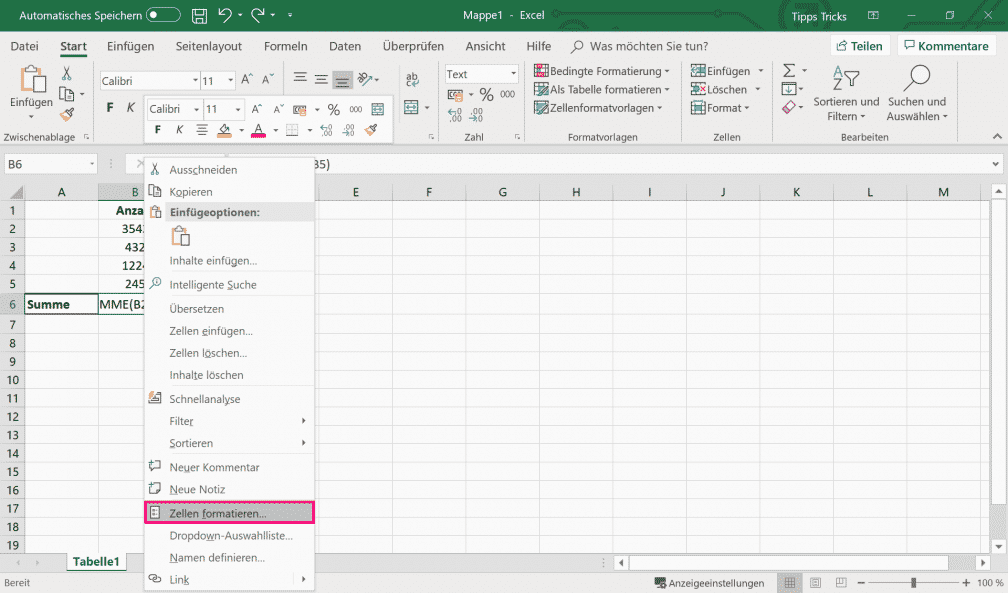Click the ribbon percent style icon in Zahl
Image resolution: width=1008 pixels, height=593 pixels.
click(487, 95)
